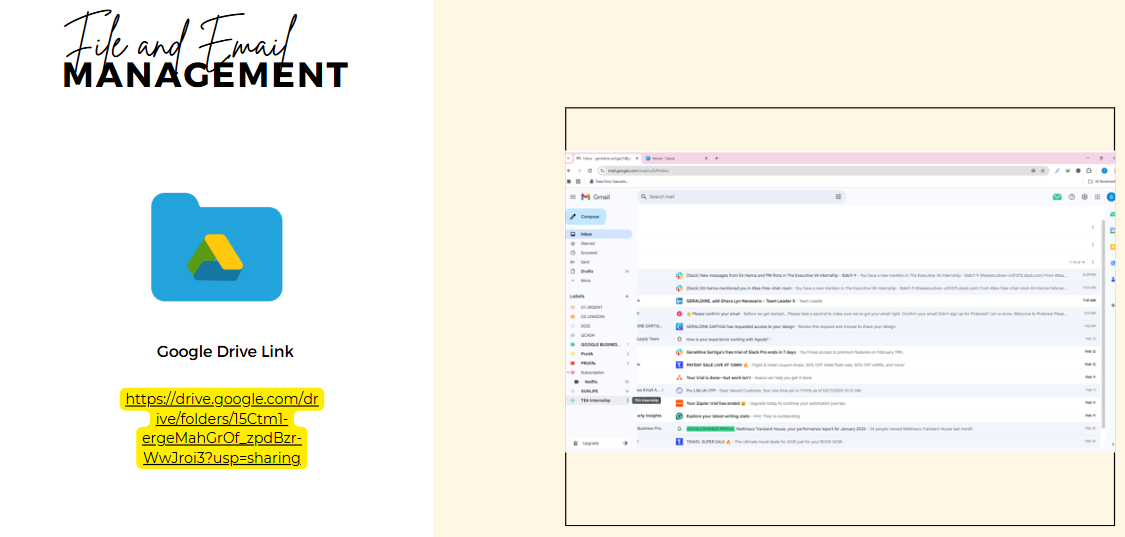Click Zapier icon on trial ended email
Image resolution: width=1125 pixels, height=537 pixels.
pyautogui.click(x=679, y=403)
